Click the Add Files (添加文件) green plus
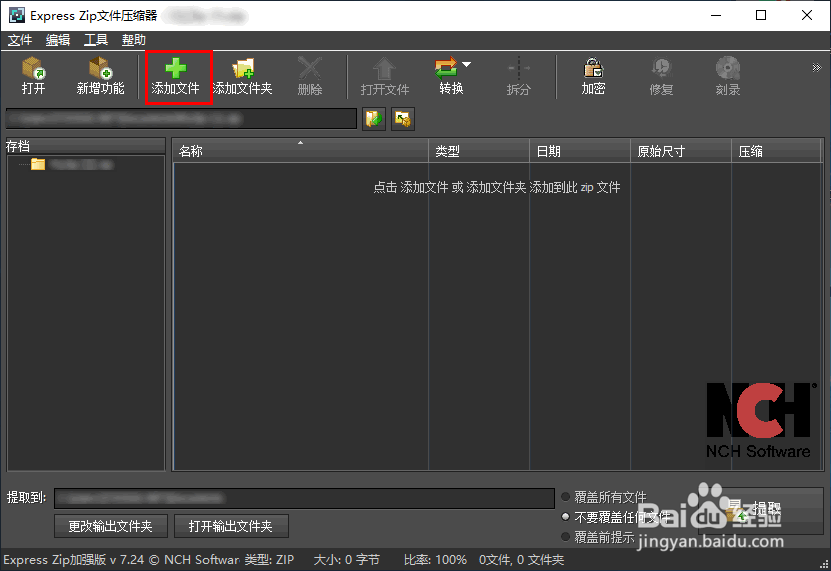 coord(175,69)
